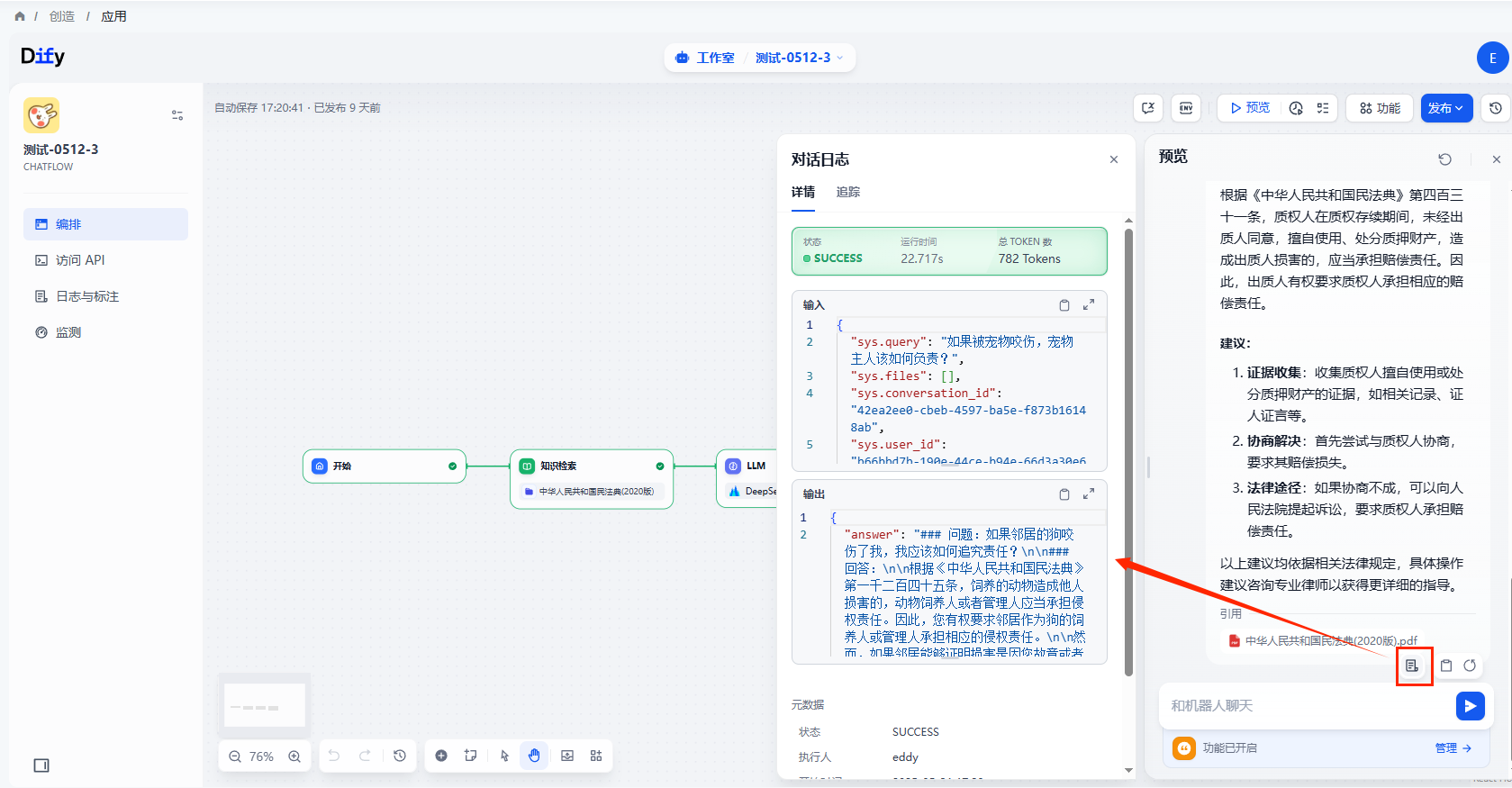Open the checklist icon beside run history
The width and height of the screenshot is (1512, 788).
(x=1323, y=108)
